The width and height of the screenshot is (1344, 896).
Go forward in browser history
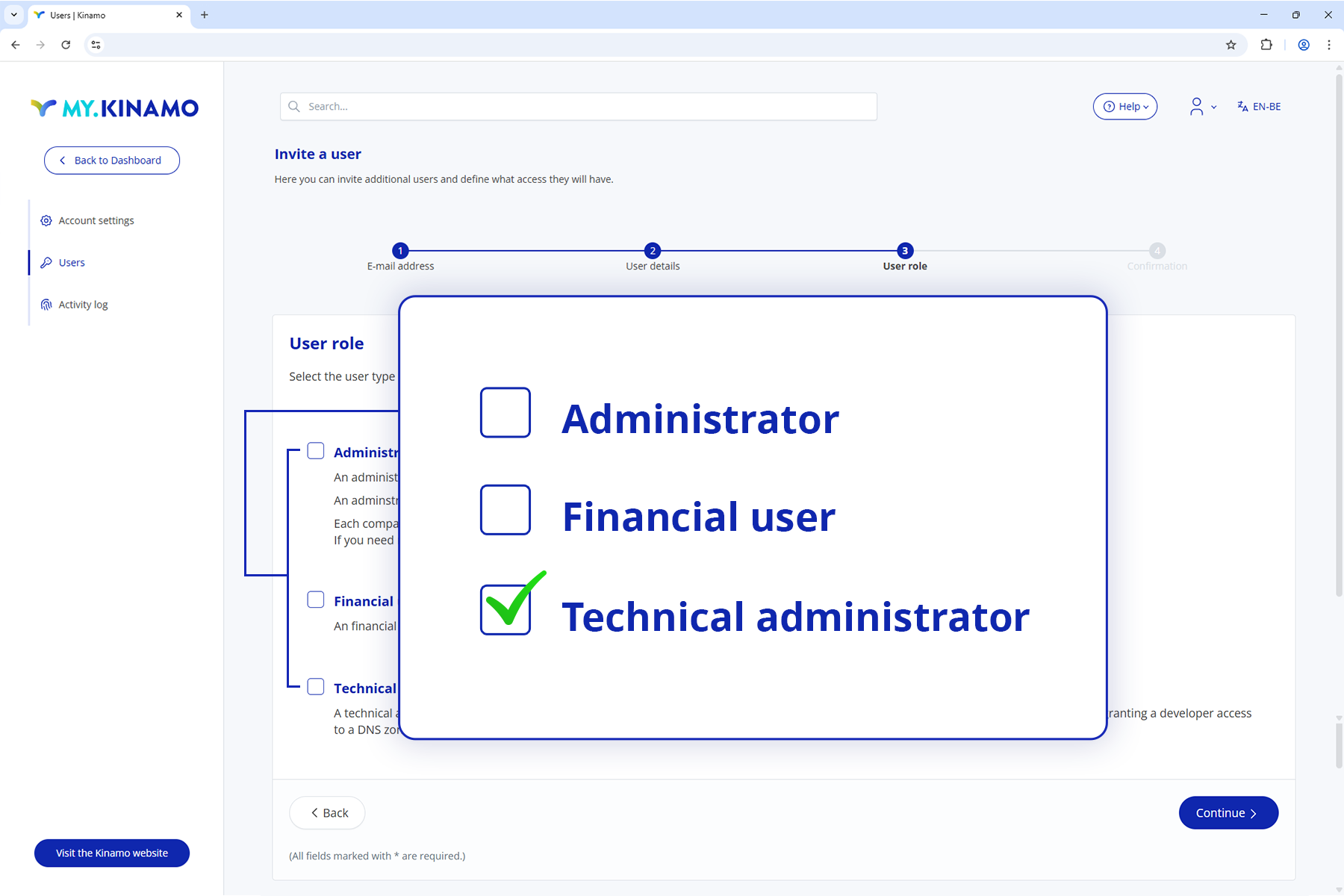40,45
